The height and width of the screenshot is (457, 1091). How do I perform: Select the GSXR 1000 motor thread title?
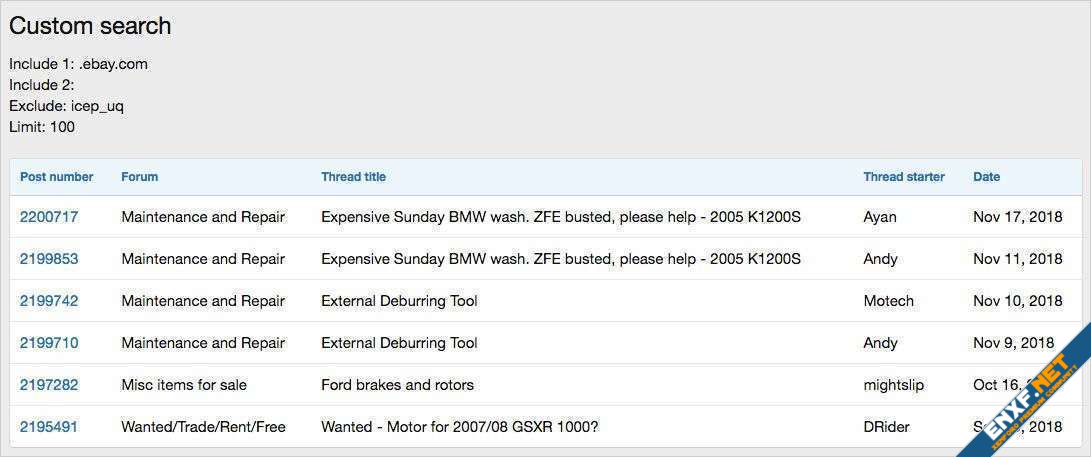tap(460, 427)
